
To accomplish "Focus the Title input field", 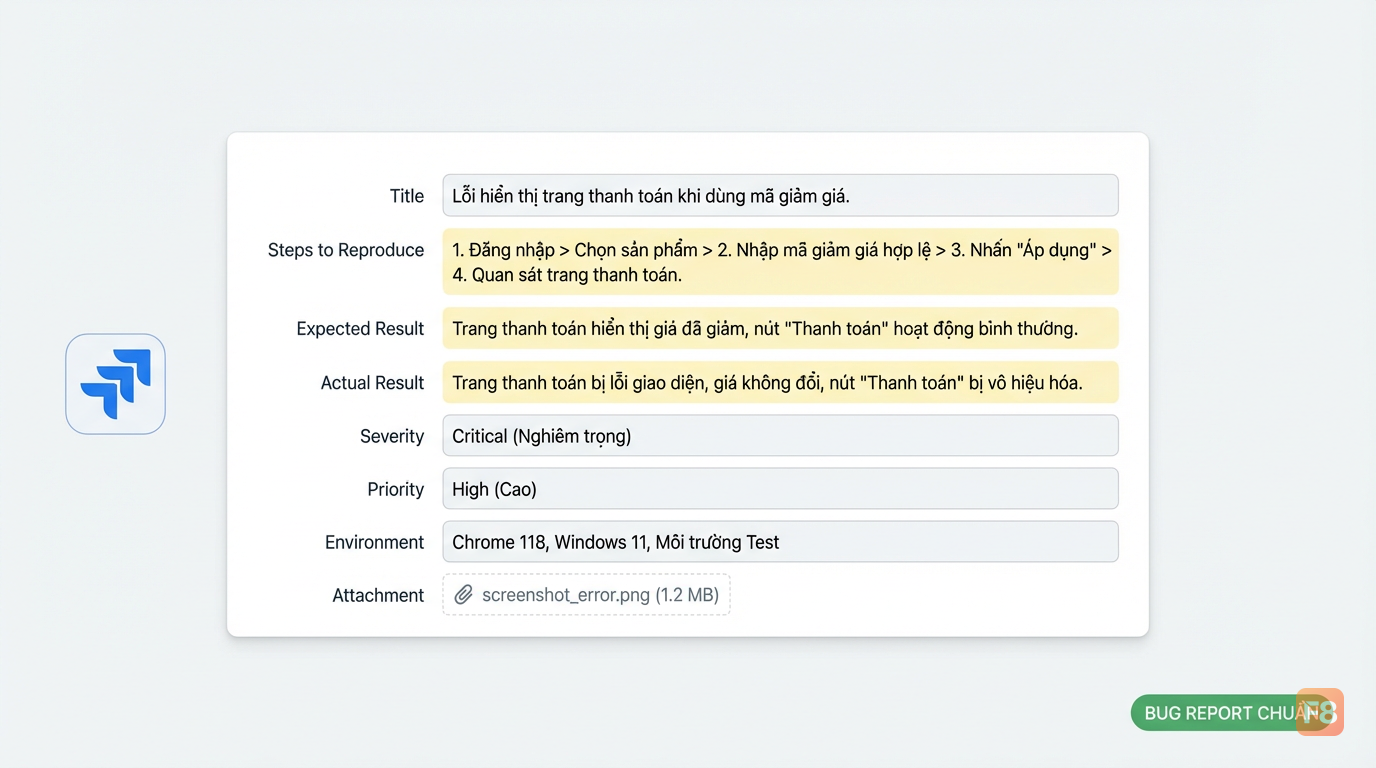I will click(780, 196).
